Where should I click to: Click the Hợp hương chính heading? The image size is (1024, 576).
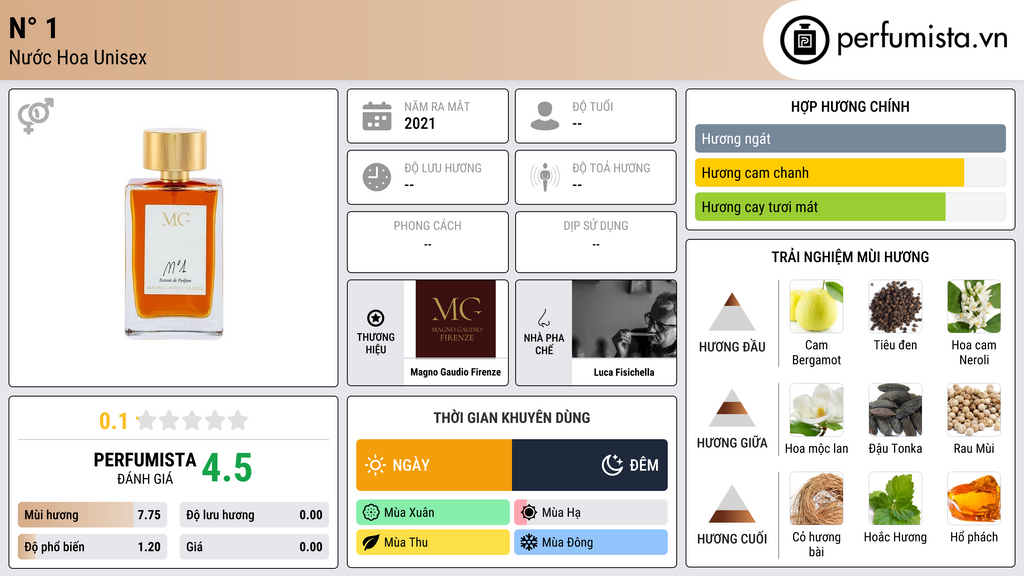[850, 106]
